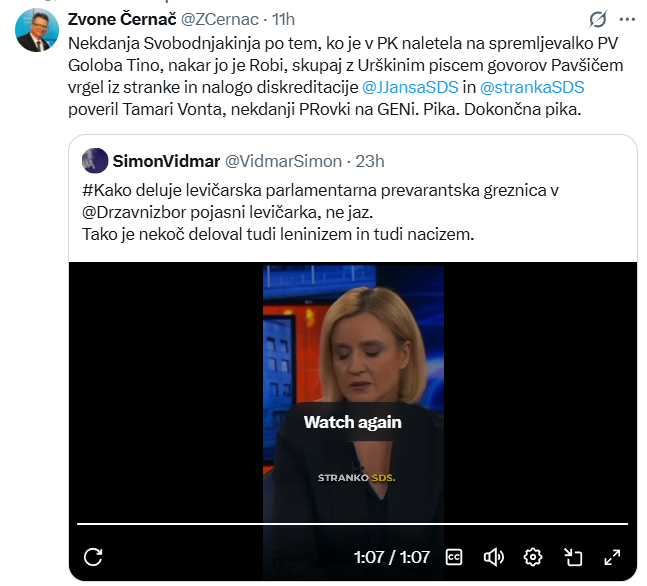The image size is (647, 586).
Task: Open the @strankaSDS mention link
Action: tap(532, 87)
